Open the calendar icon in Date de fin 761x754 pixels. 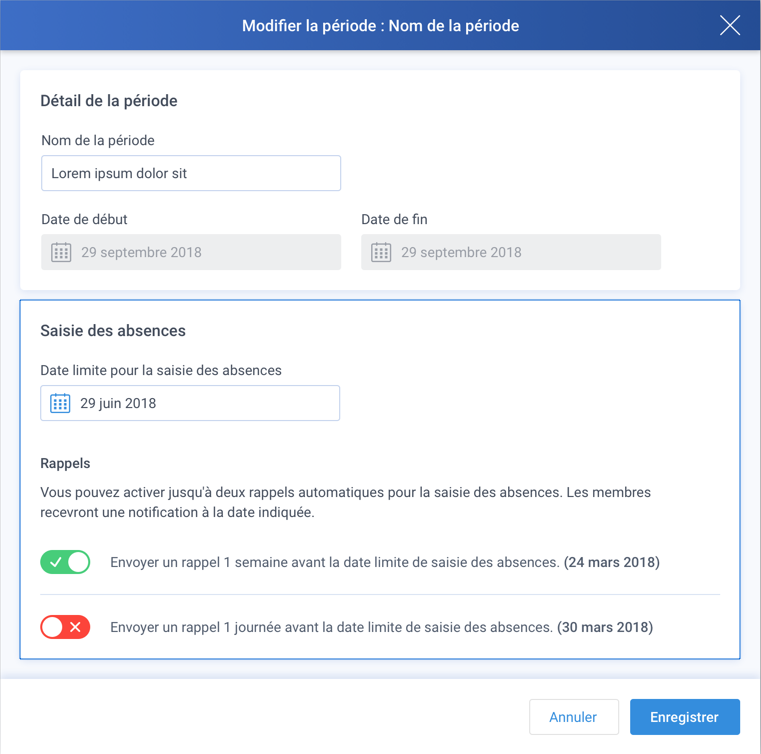coord(381,252)
